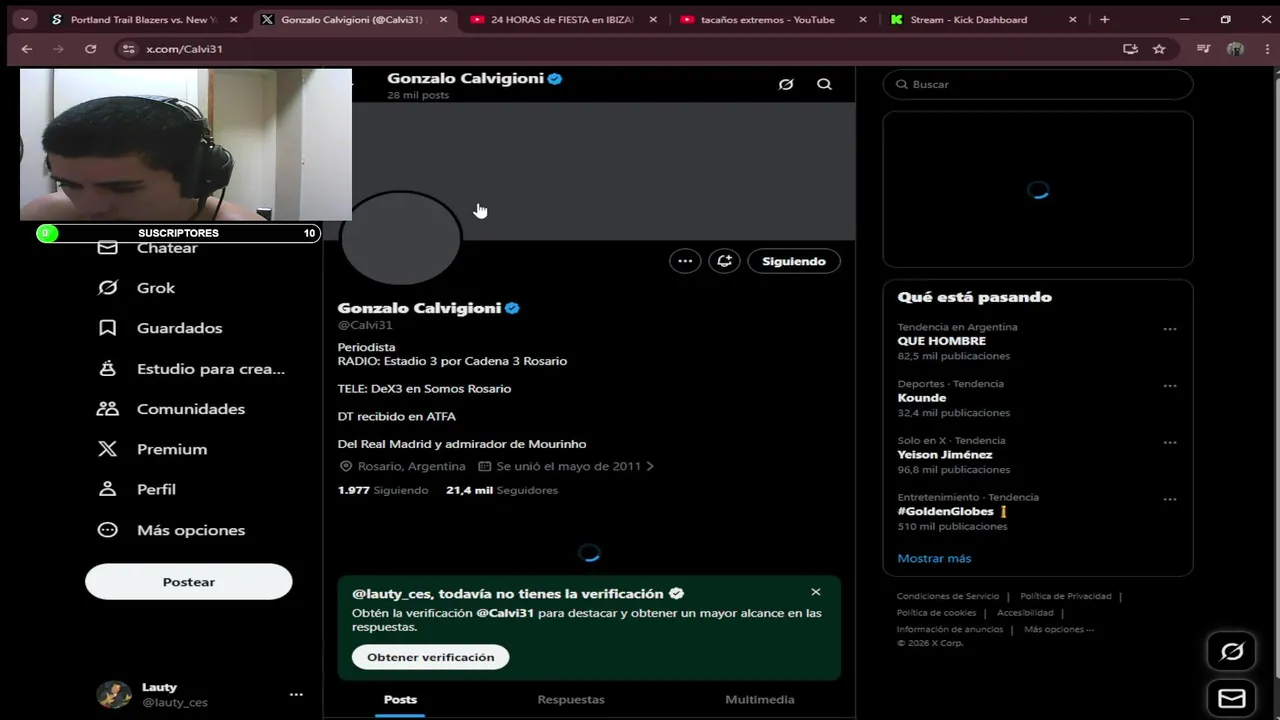Go back in browser history
The width and height of the screenshot is (1280, 720).
tap(27, 48)
